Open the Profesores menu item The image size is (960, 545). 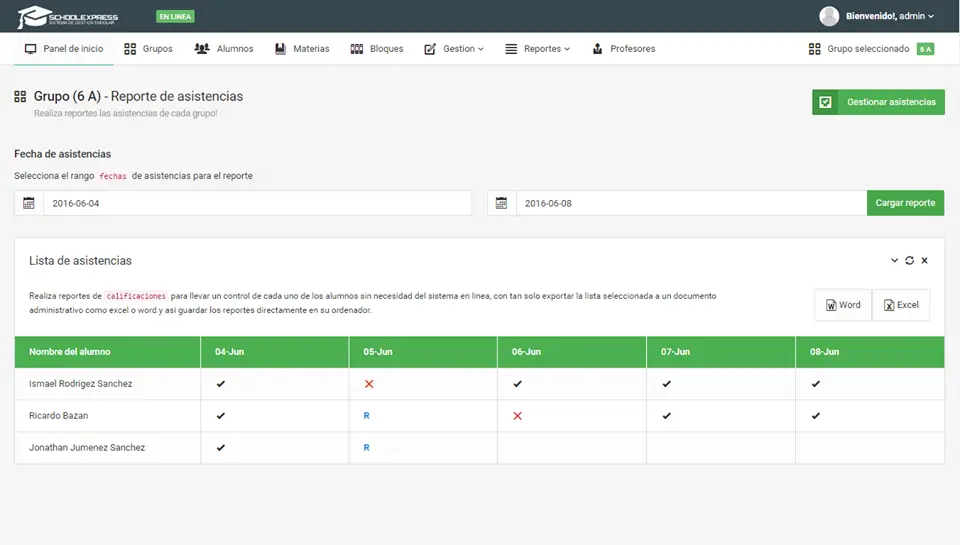tap(624, 48)
